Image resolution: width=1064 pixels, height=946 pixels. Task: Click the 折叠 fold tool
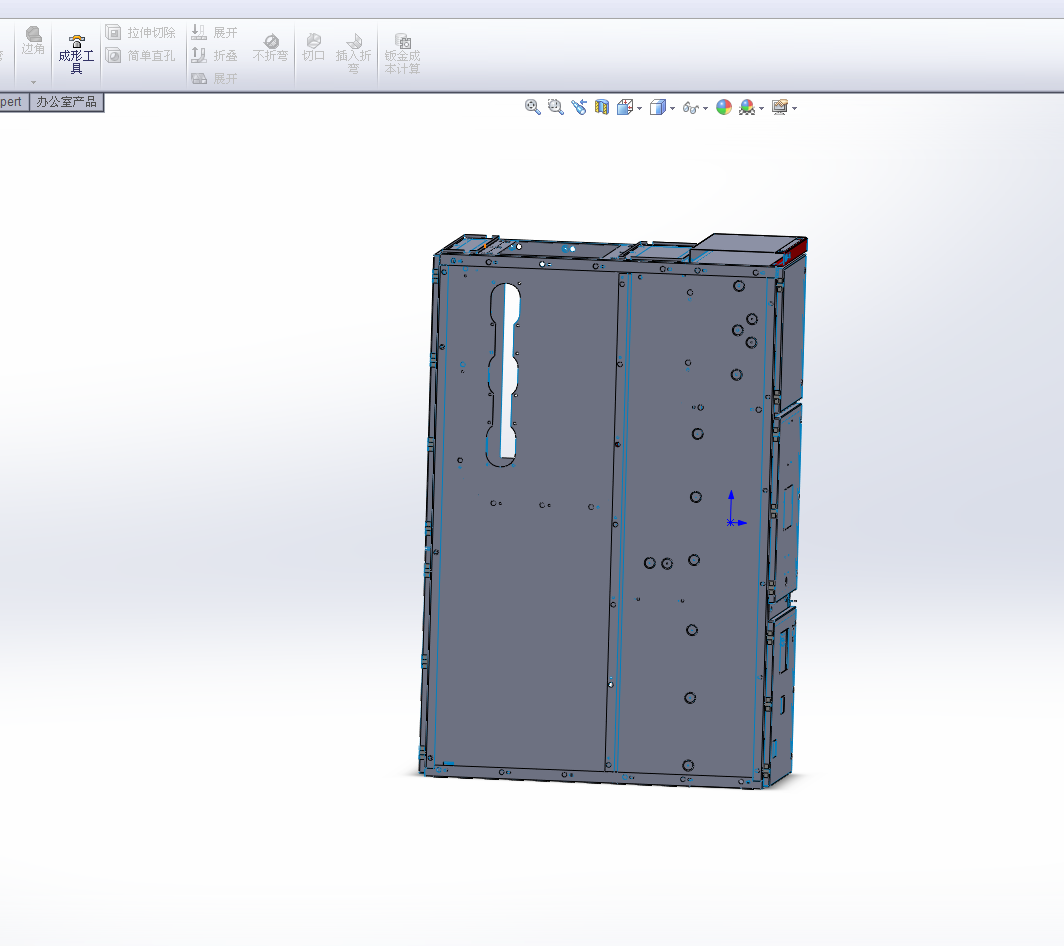pos(214,55)
